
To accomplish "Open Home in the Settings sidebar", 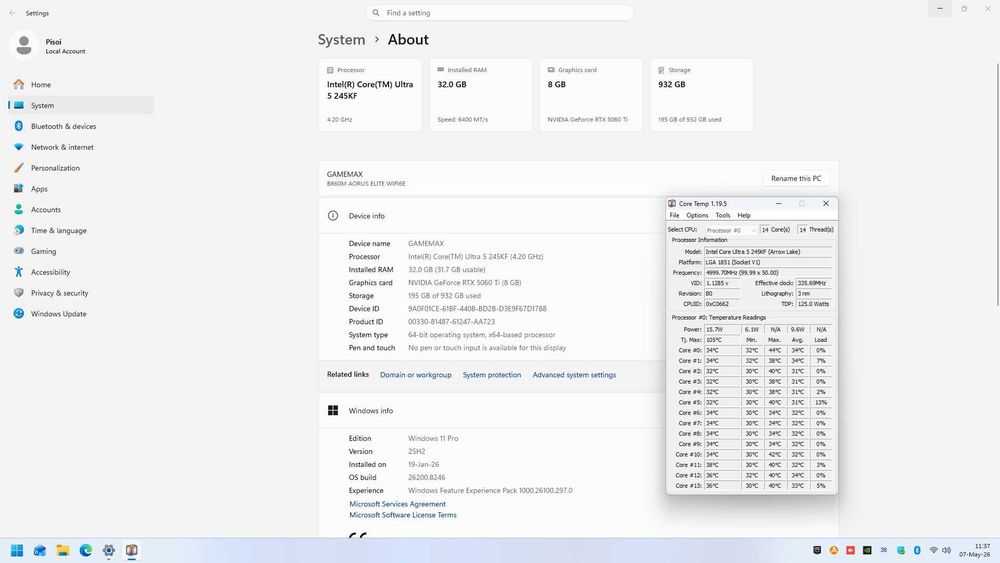I will [81, 84].
